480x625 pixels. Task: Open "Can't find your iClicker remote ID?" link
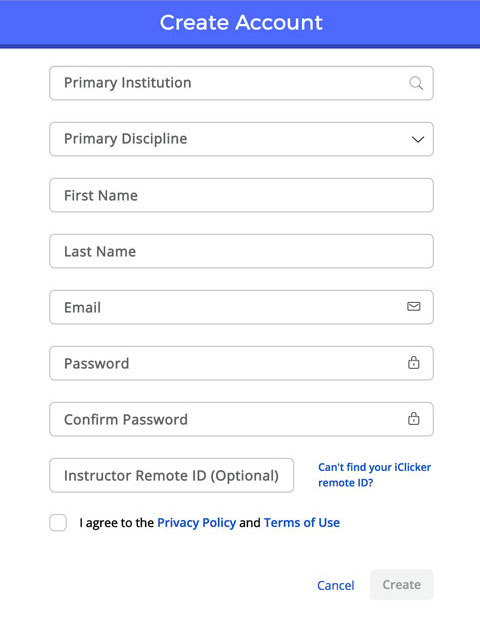374,475
